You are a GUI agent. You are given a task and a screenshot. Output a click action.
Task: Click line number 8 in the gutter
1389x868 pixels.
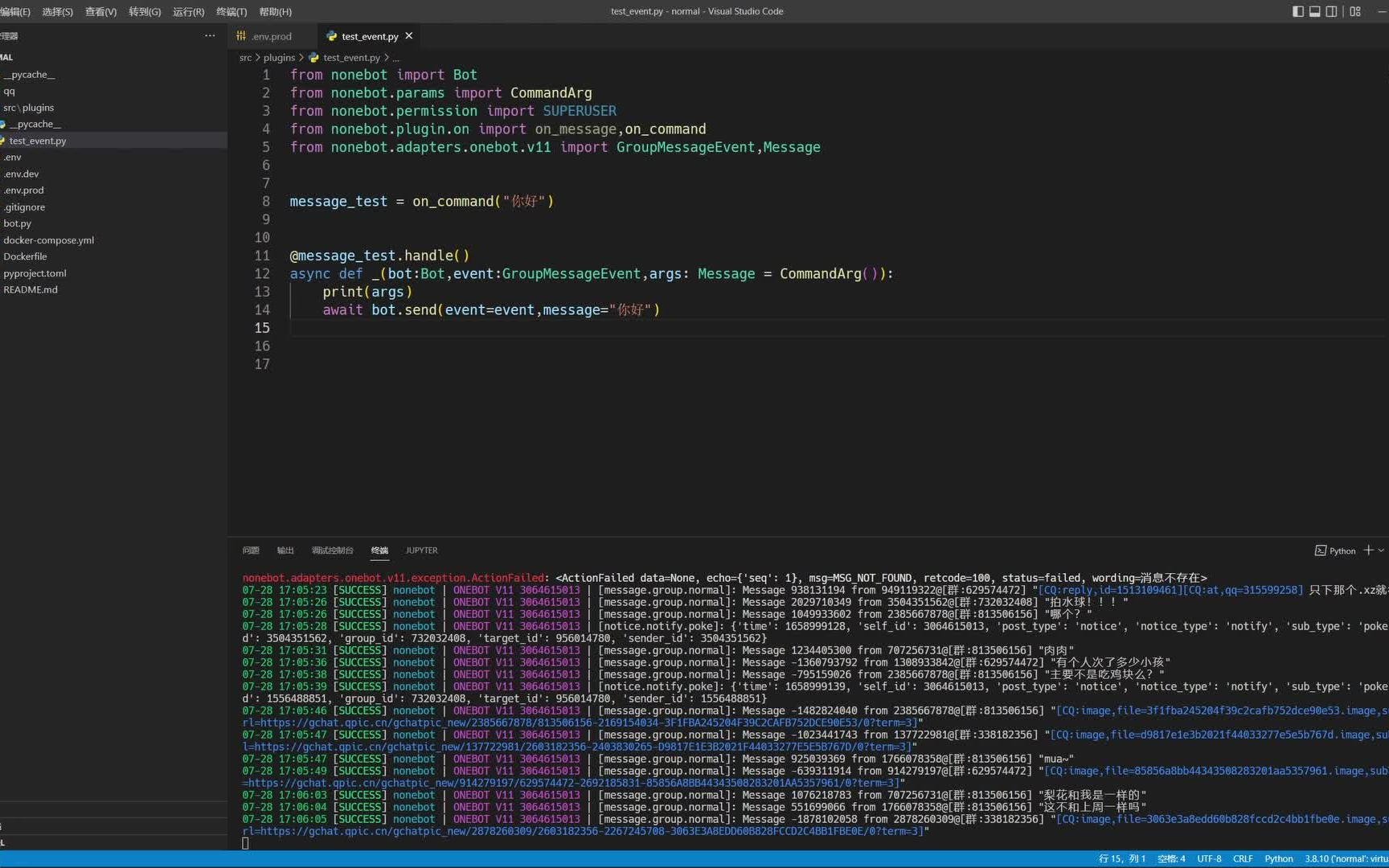coord(265,201)
